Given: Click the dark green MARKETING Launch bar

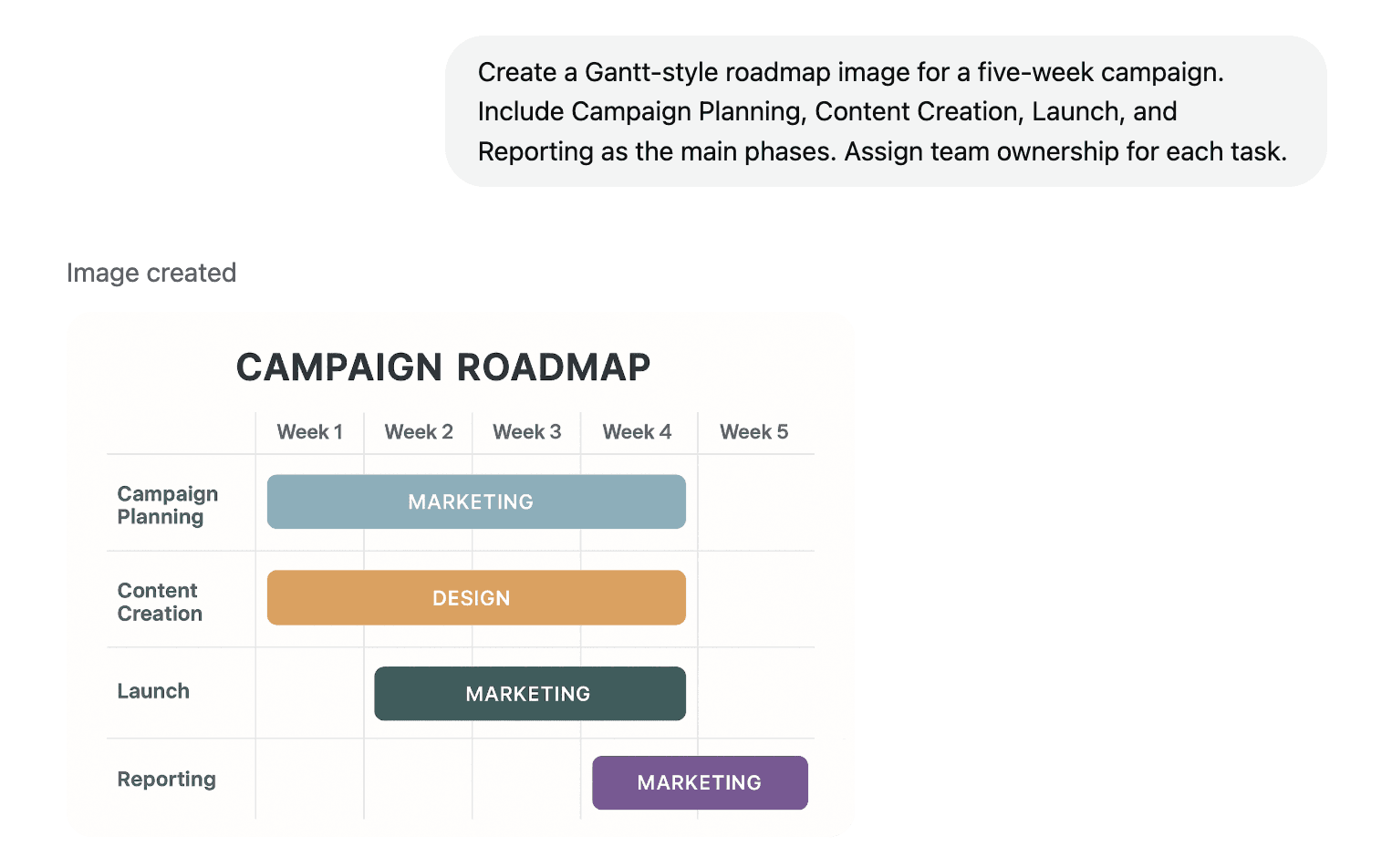Looking at the screenshot, I should pos(530,694).
